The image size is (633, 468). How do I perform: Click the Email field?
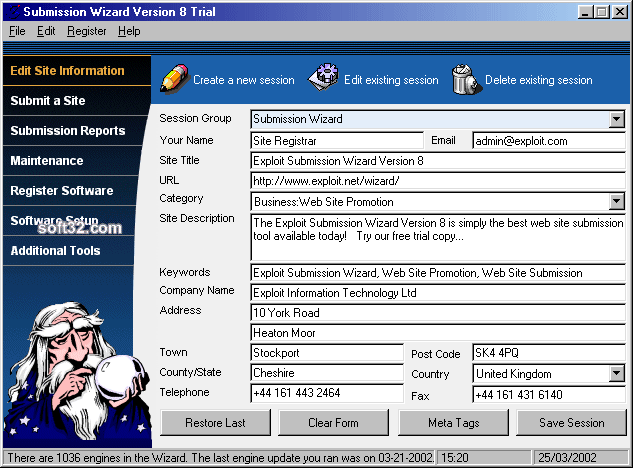click(549, 141)
